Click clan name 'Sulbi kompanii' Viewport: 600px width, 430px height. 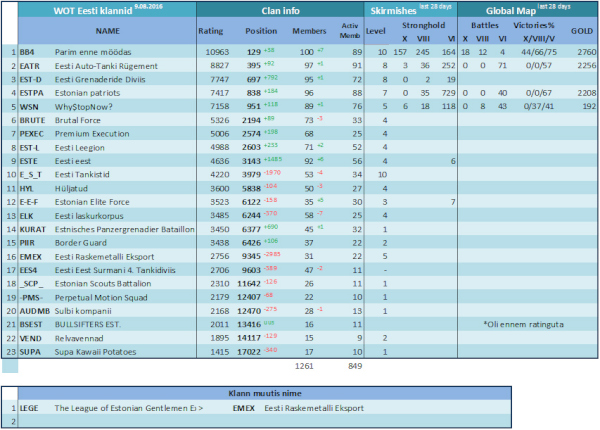pos(83,311)
